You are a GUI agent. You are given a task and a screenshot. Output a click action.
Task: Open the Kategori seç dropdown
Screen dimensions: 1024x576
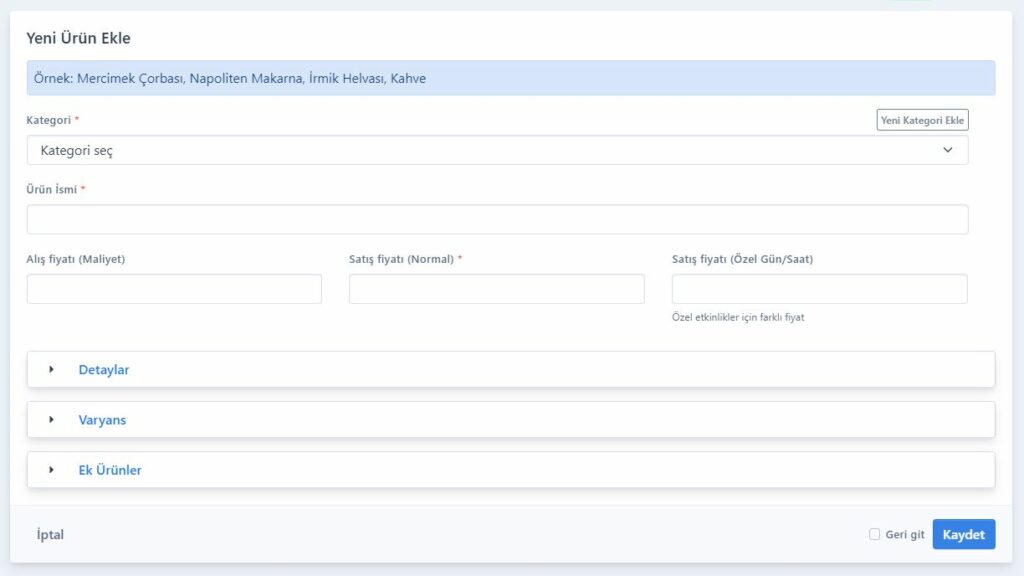click(496, 150)
